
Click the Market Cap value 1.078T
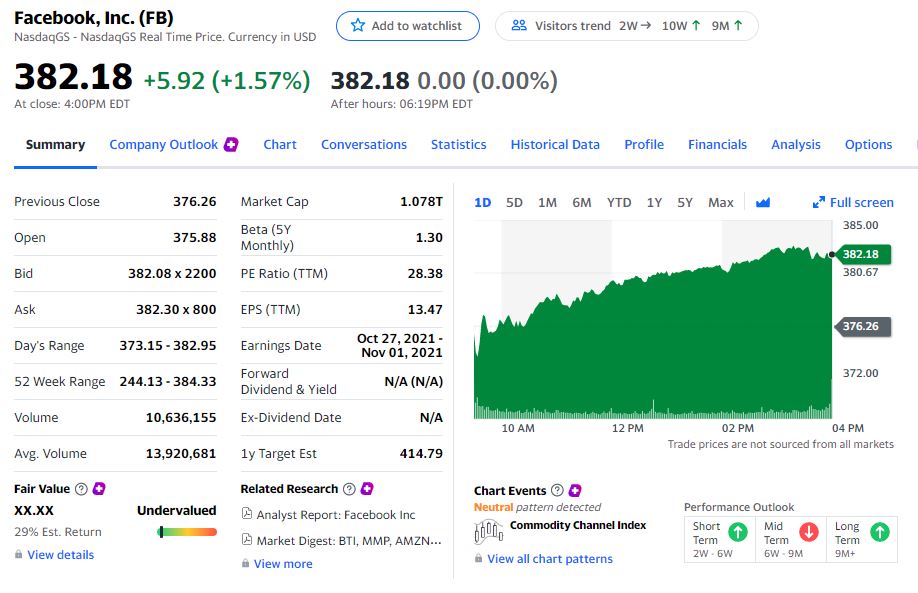[x=421, y=201]
